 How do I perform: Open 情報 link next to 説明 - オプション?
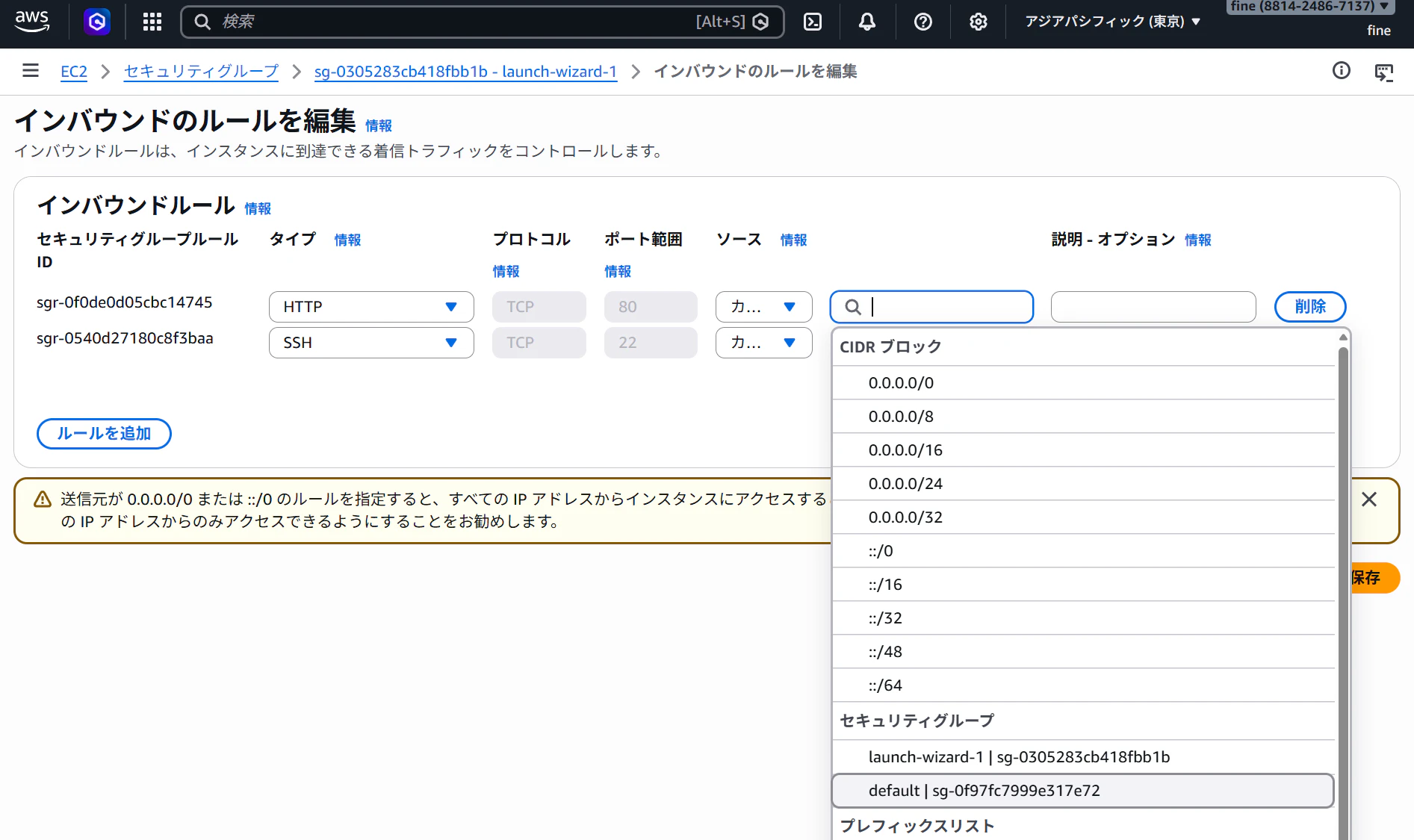1198,240
